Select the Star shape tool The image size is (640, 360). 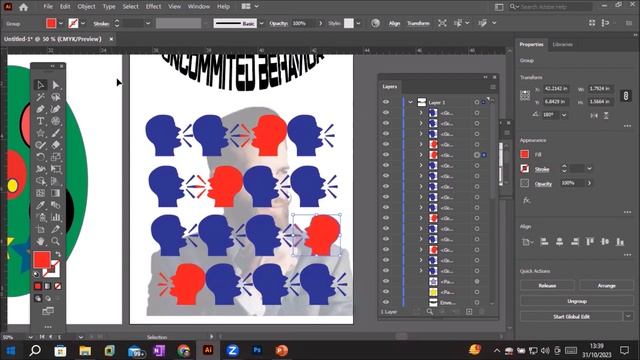(x=40, y=133)
